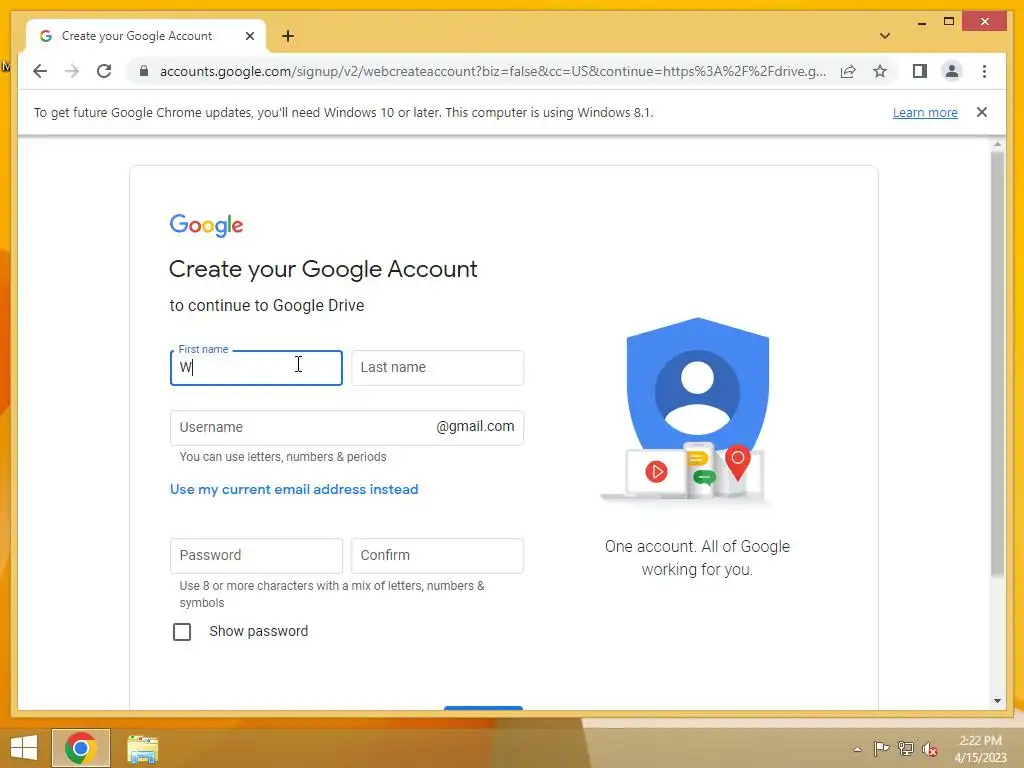
Task: Go back using Chrome's back arrow
Action: point(40,71)
